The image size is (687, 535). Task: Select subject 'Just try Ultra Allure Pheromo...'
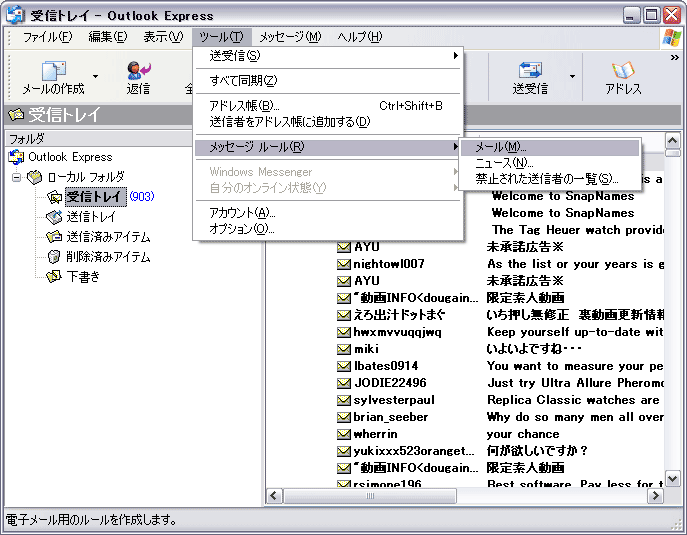(x=575, y=383)
